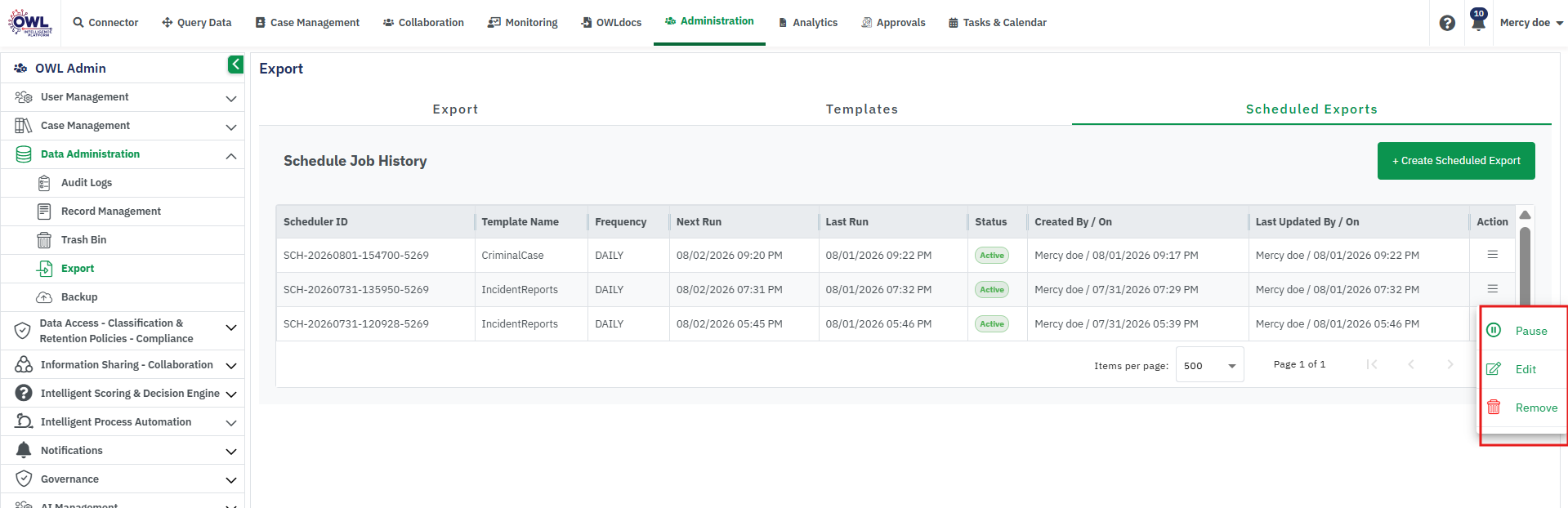Go to next page pagination arrow
Screen dimensions: 1568x508
tap(1450, 364)
